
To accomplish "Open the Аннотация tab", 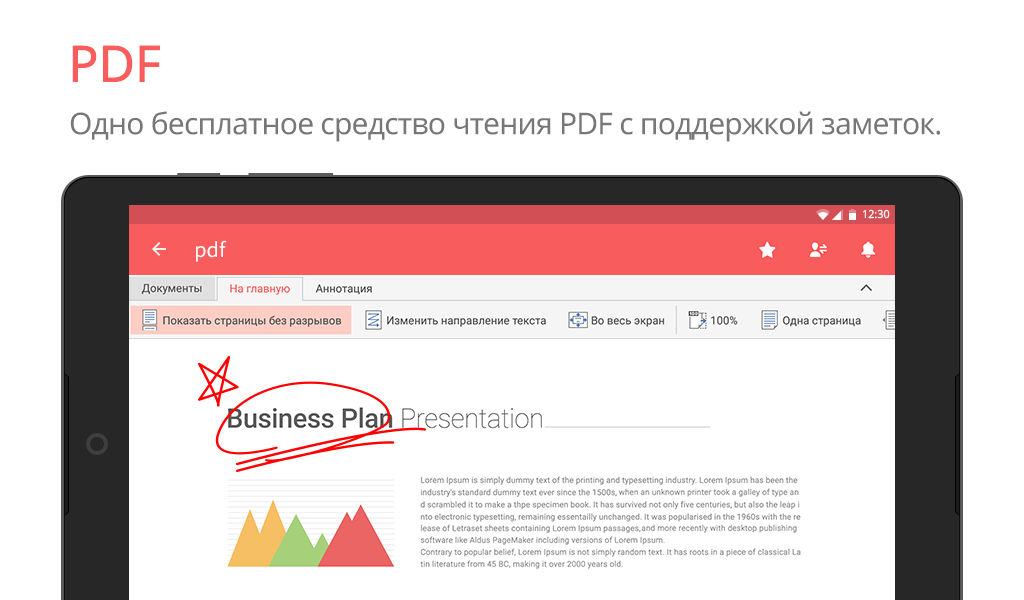I will [x=344, y=289].
